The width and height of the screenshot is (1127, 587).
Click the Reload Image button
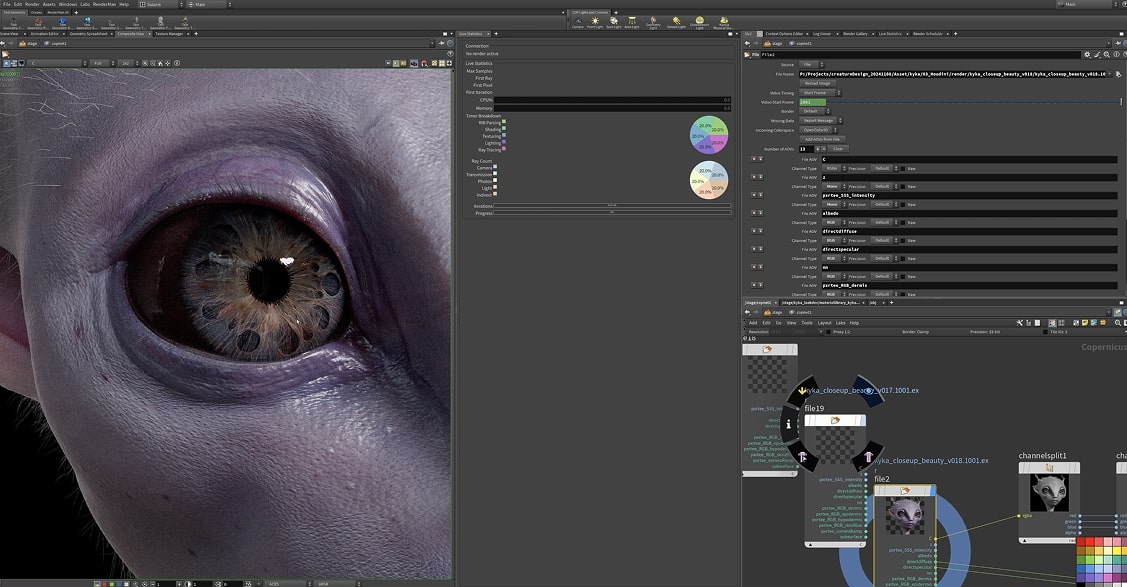click(x=818, y=83)
